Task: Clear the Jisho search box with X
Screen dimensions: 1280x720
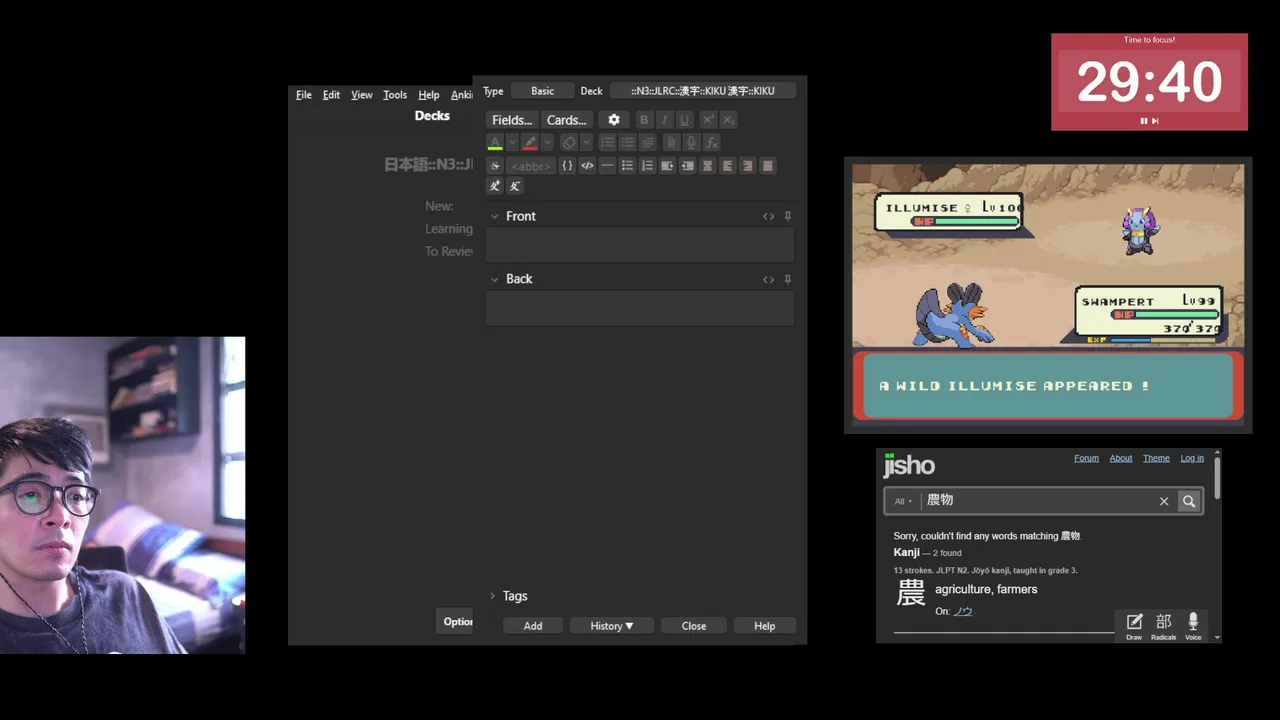Action: [1164, 501]
